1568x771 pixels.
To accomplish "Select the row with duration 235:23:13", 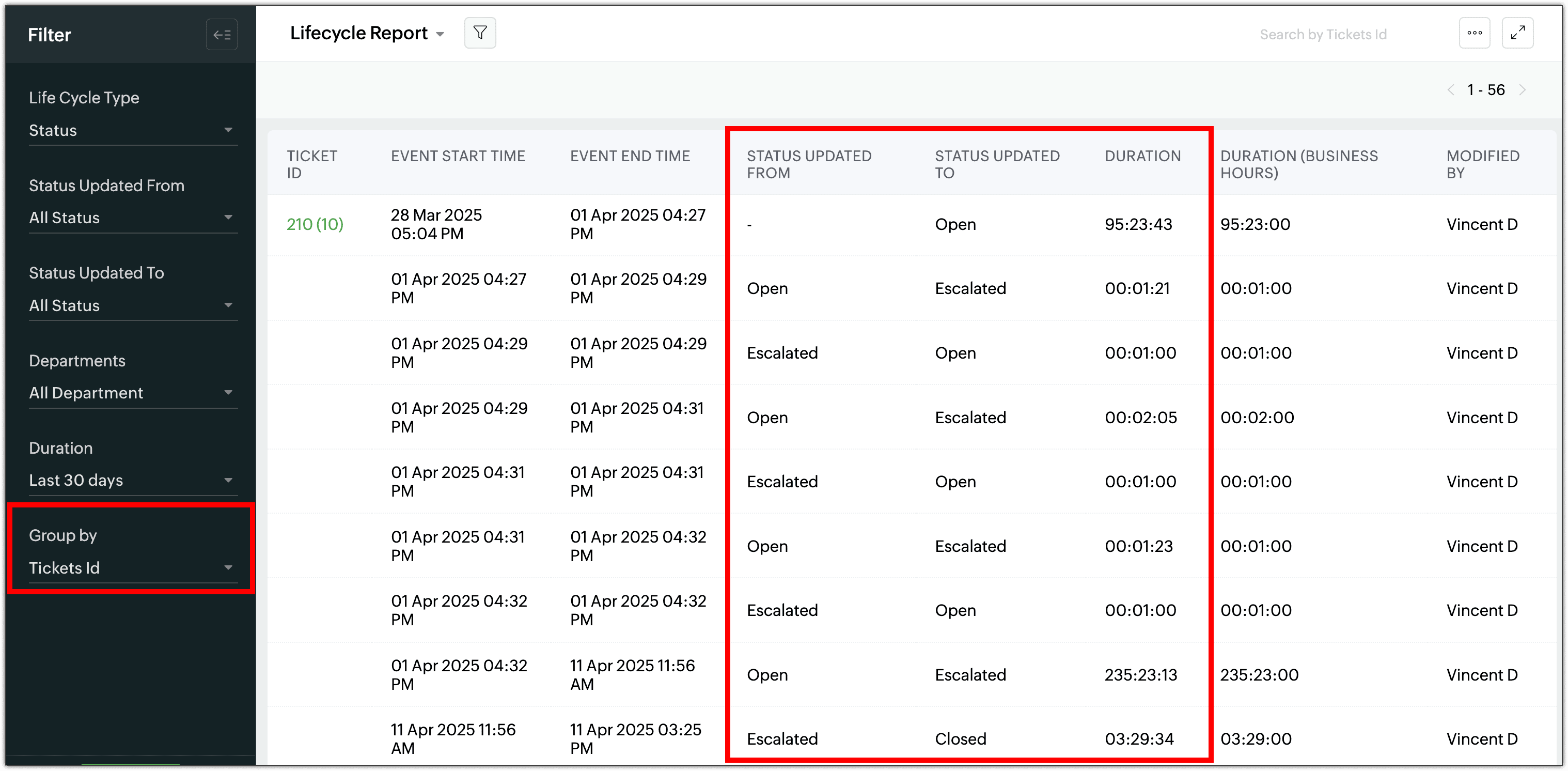I will [1141, 675].
